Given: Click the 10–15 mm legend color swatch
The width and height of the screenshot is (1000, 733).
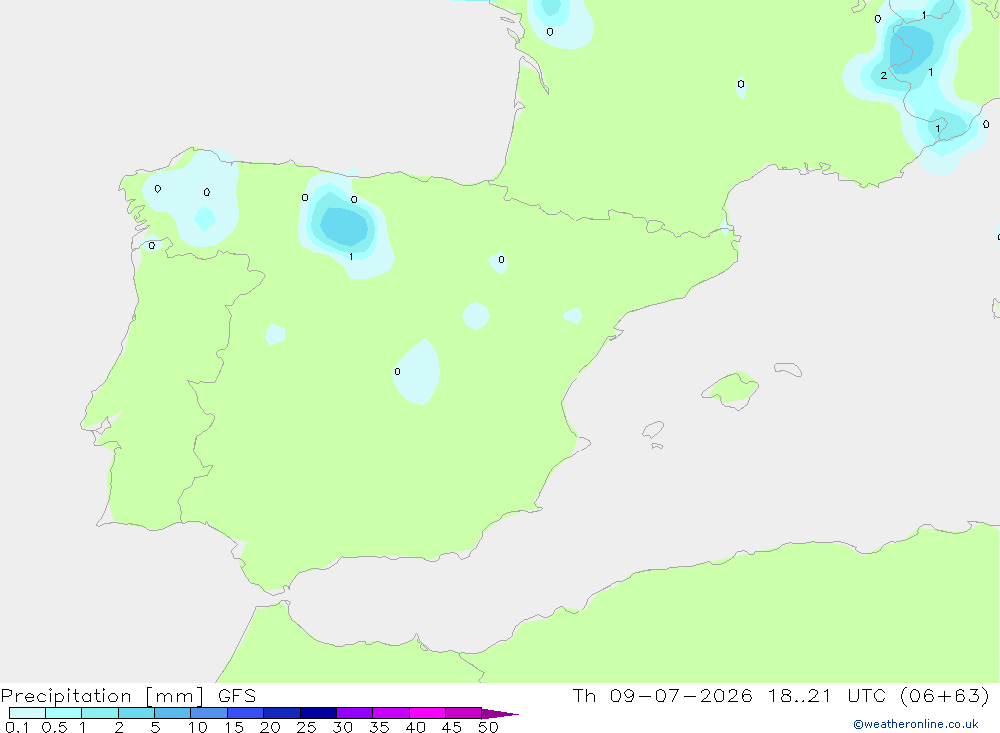Looking at the screenshot, I should (x=209, y=713).
